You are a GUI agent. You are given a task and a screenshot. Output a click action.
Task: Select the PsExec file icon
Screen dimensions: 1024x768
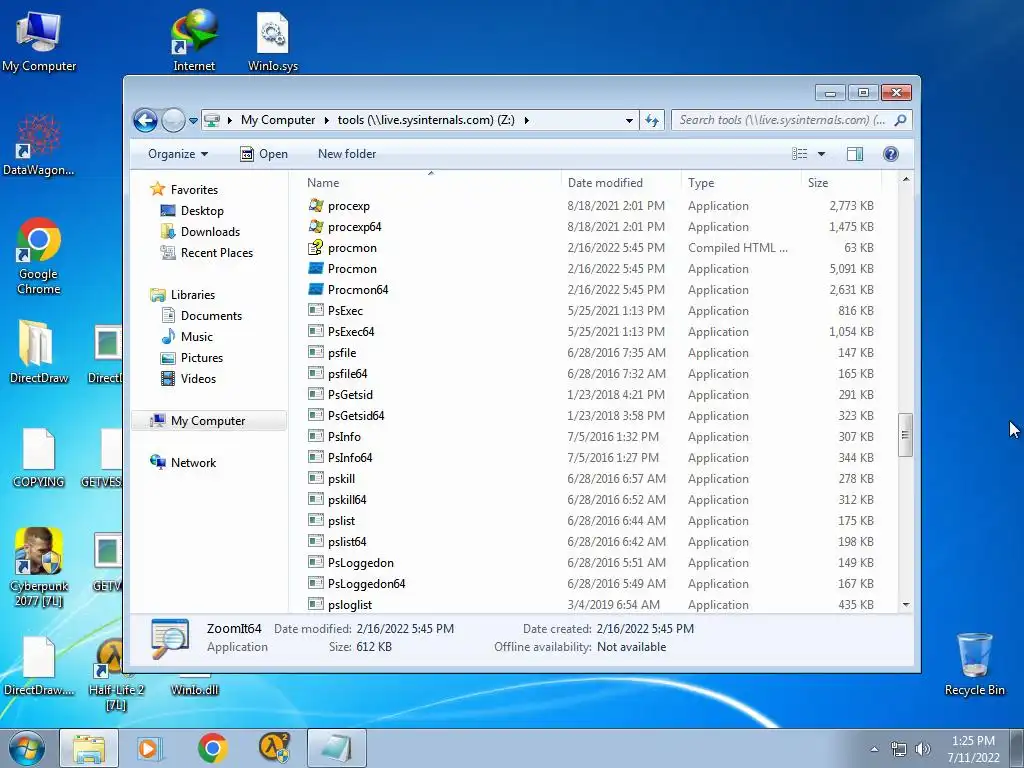[x=316, y=310]
